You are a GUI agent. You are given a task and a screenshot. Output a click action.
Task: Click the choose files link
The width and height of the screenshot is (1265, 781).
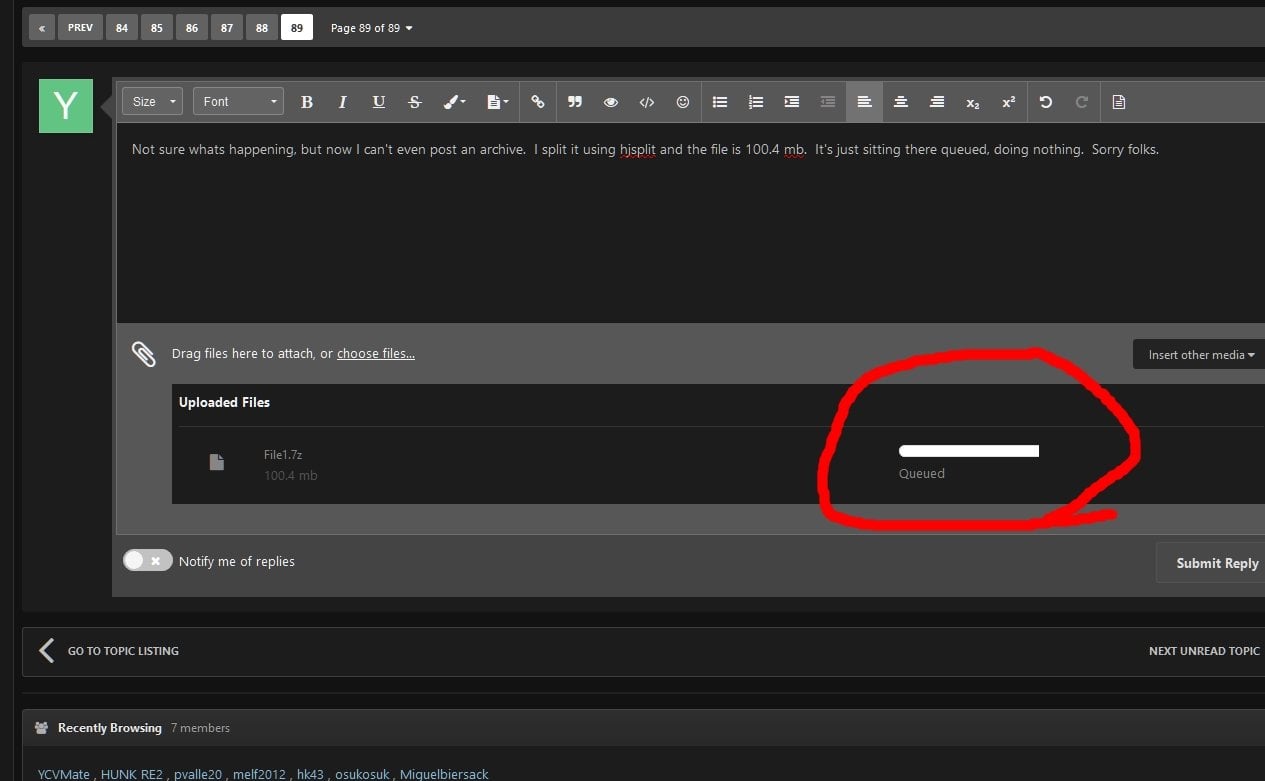376,354
